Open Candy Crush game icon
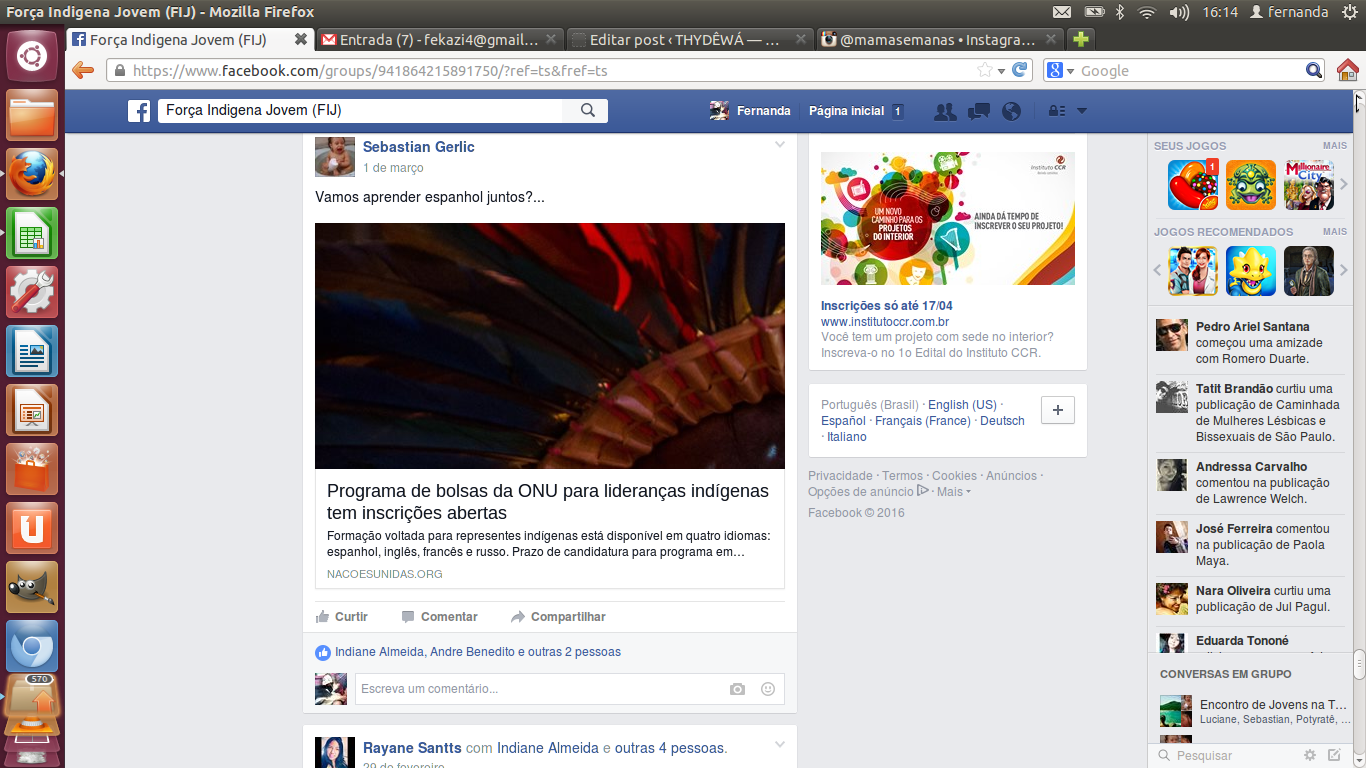Viewport: 1366px width, 768px height. point(1193,185)
